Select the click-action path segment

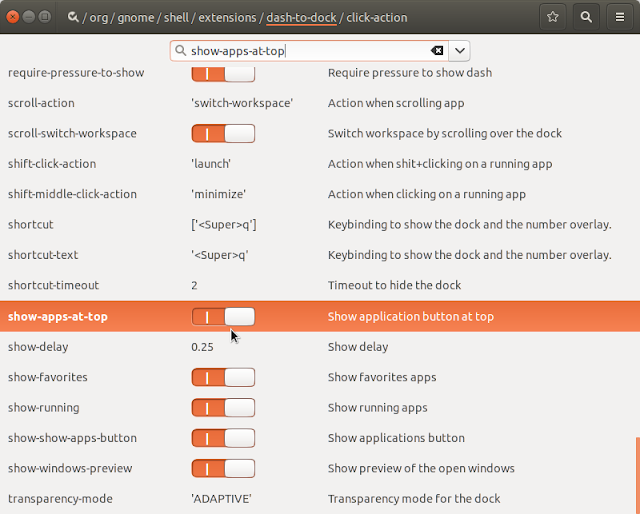[377, 18]
